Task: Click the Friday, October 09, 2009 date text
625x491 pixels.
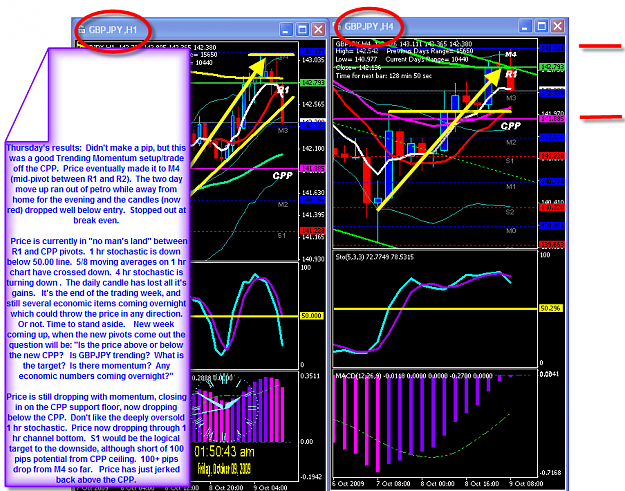Action: (x=224, y=469)
